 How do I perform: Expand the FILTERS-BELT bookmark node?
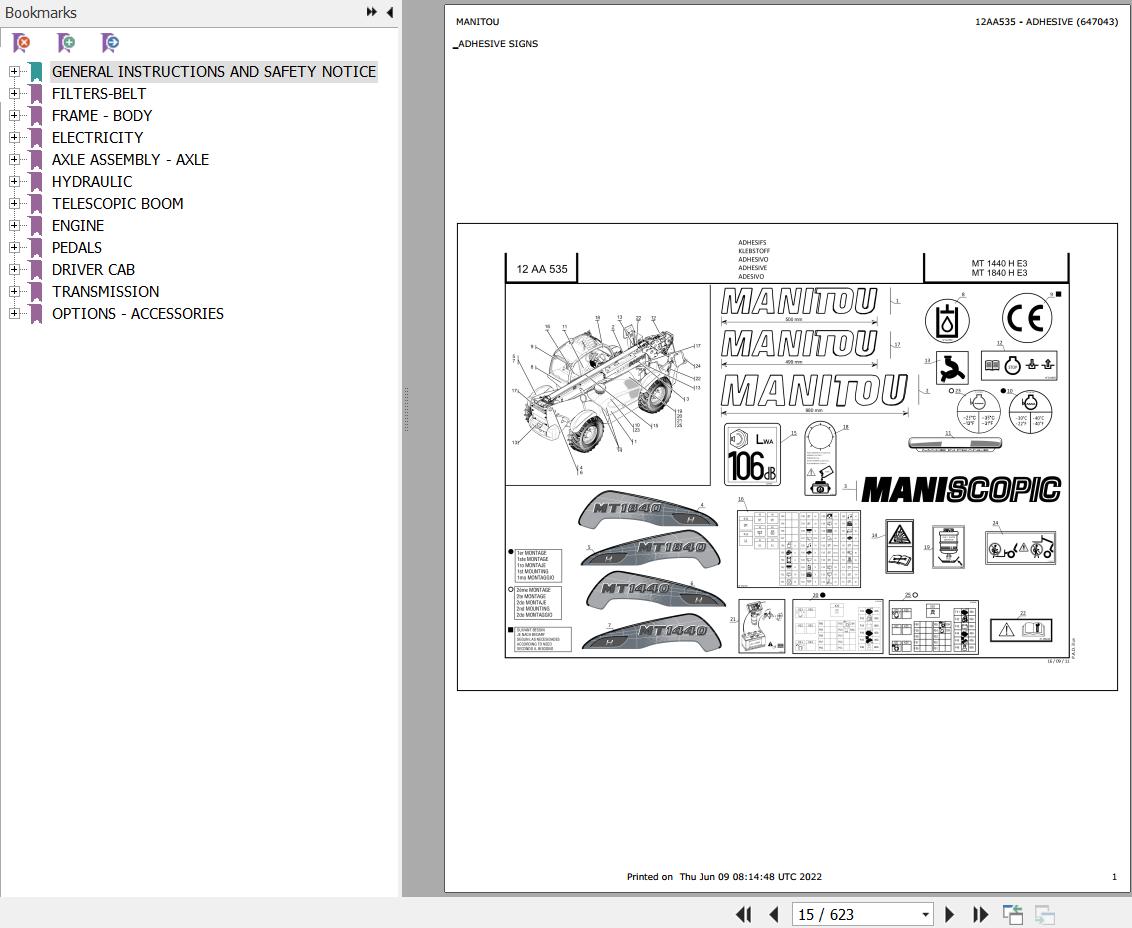pos(14,93)
